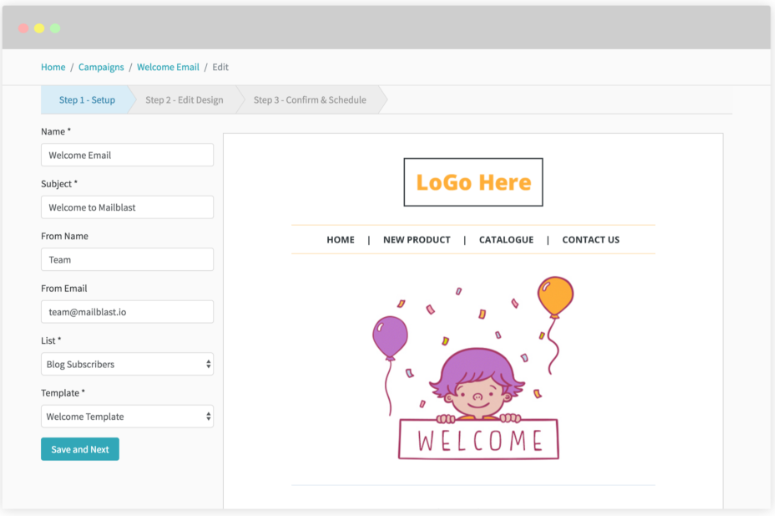Focus the Subject input field

pos(128,208)
